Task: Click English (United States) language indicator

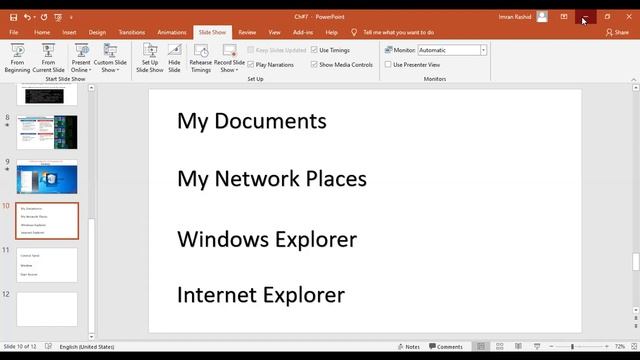Action: [x=87, y=347]
